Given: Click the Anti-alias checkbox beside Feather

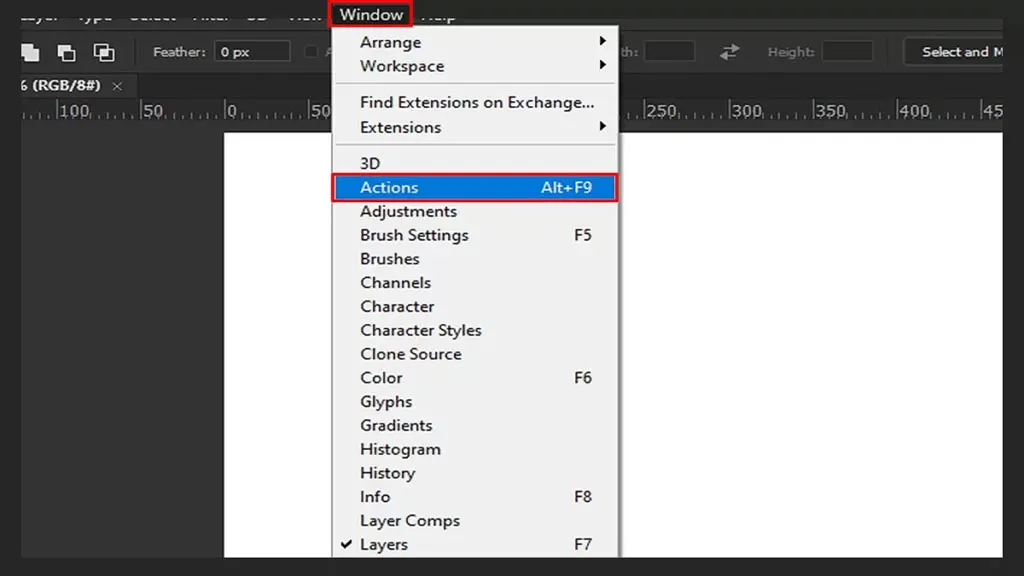Looking at the screenshot, I should (311, 52).
